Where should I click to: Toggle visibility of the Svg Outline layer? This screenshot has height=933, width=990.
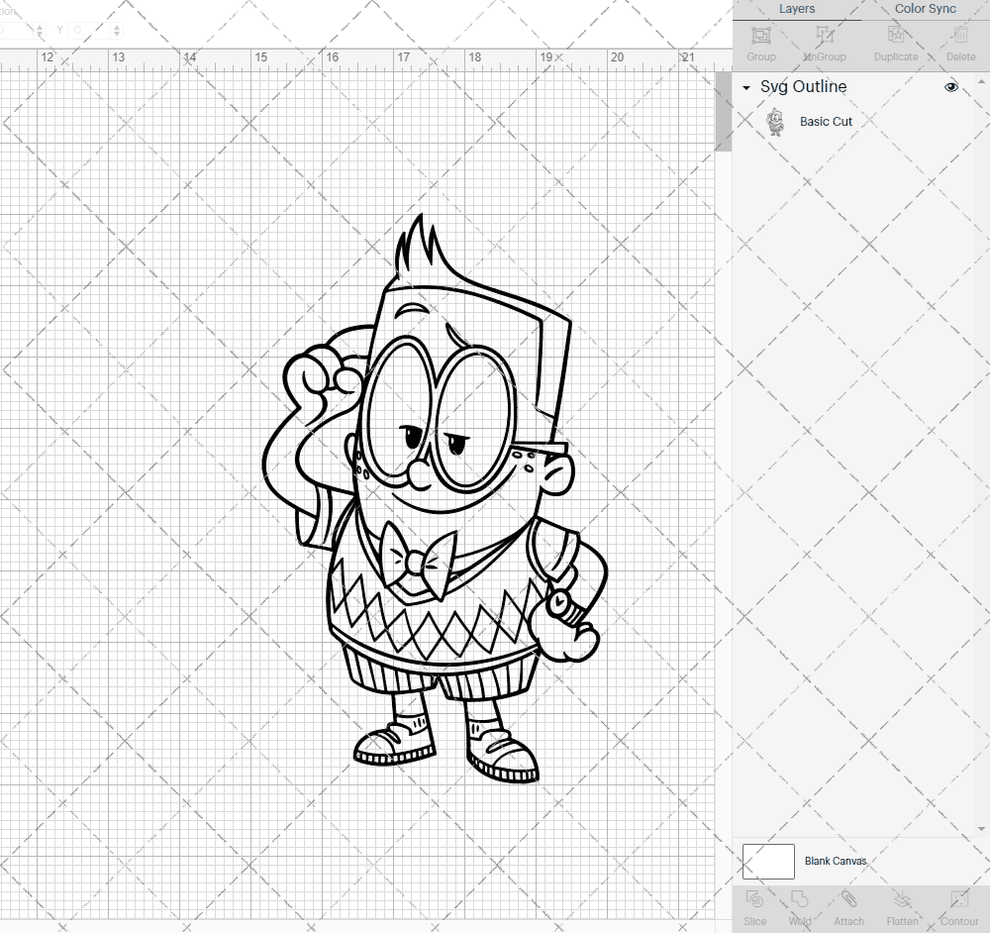tap(951, 87)
